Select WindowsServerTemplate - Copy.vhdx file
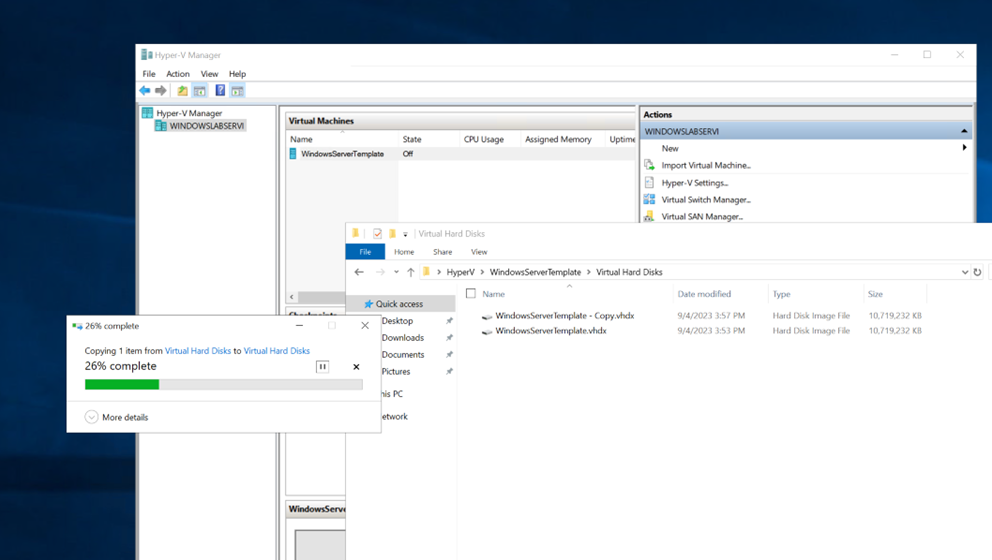 tap(564, 316)
